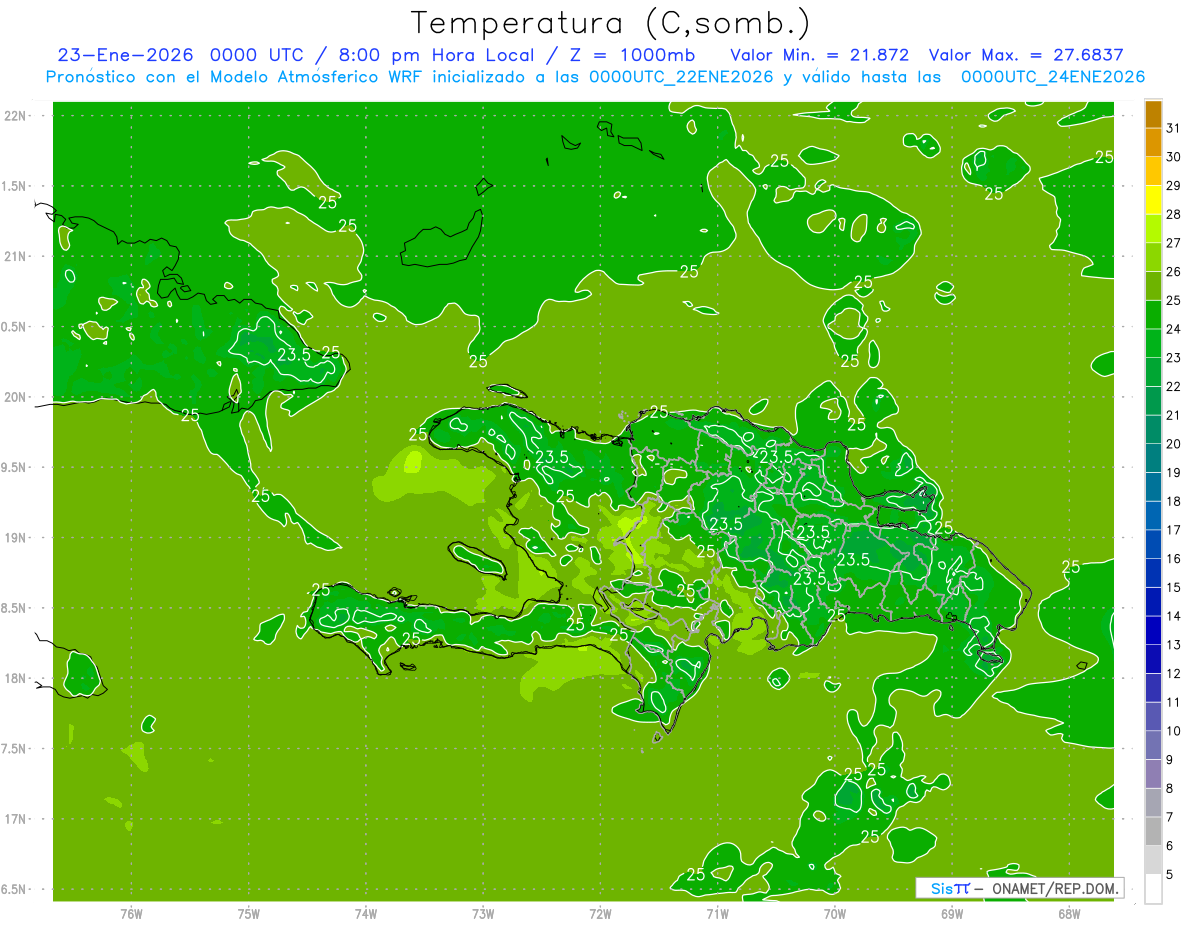Click the '0000UTC_22ENE2026' initialization time

681,77
